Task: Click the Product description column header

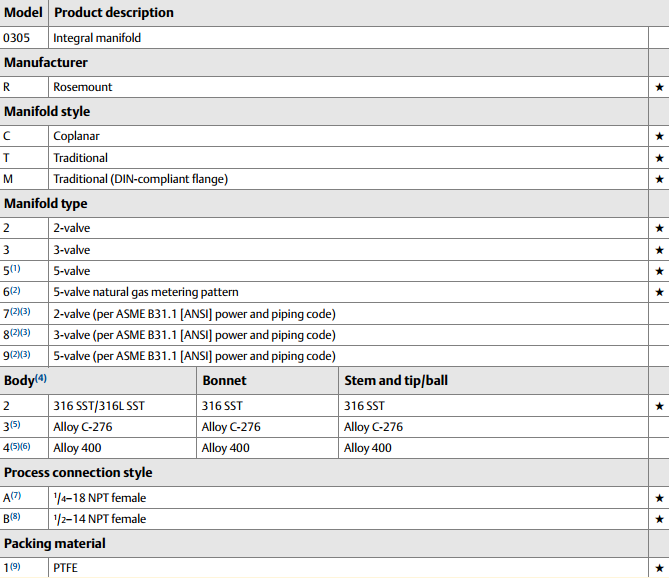Action: pyautogui.click(x=113, y=13)
